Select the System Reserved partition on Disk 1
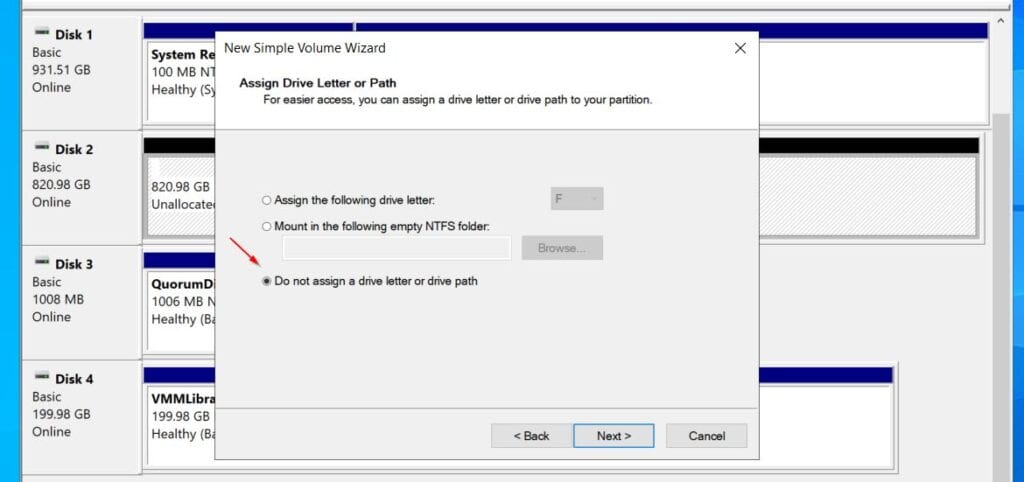 click(182, 80)
